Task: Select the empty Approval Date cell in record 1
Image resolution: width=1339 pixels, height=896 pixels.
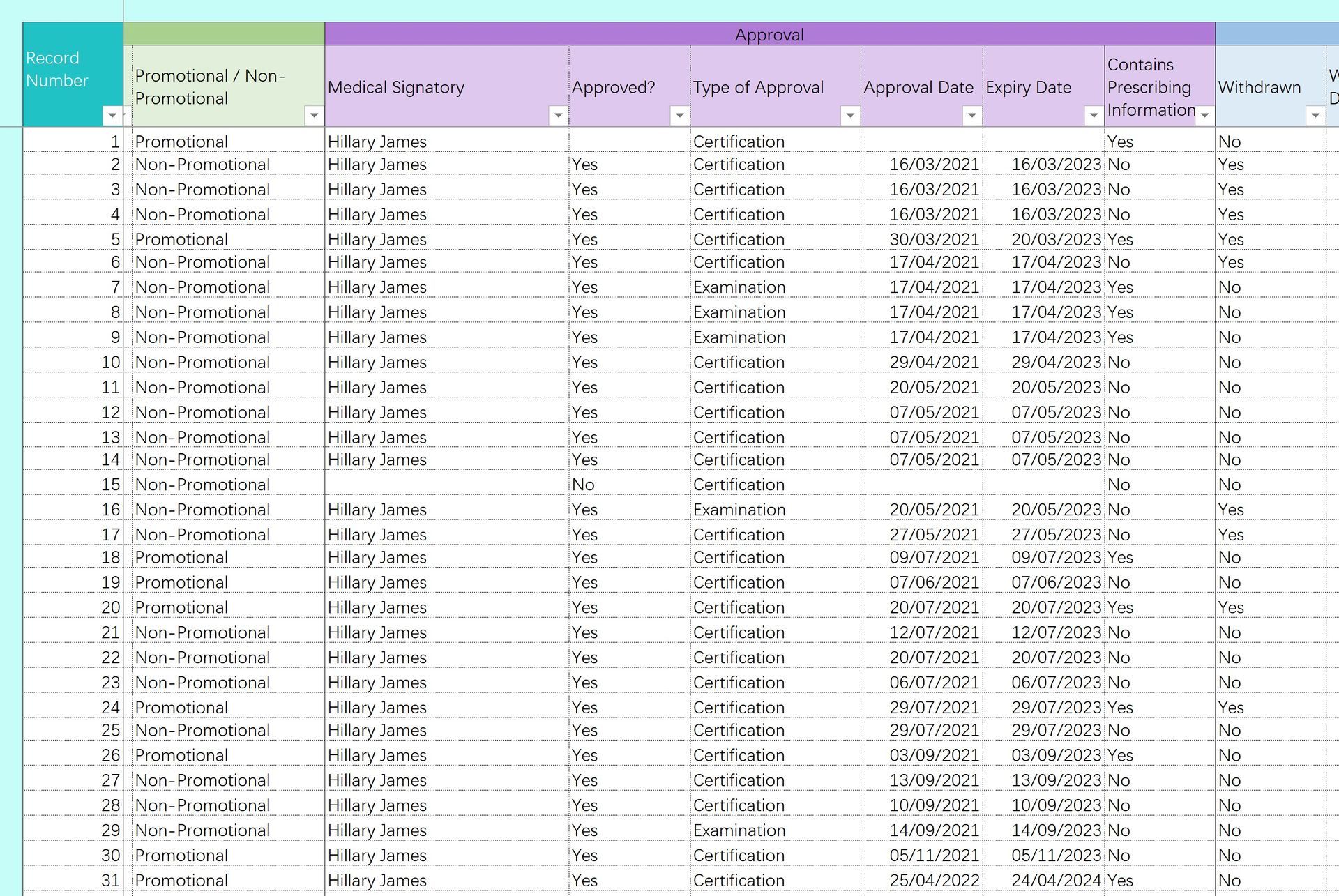Action: click(x=921, y=141)
